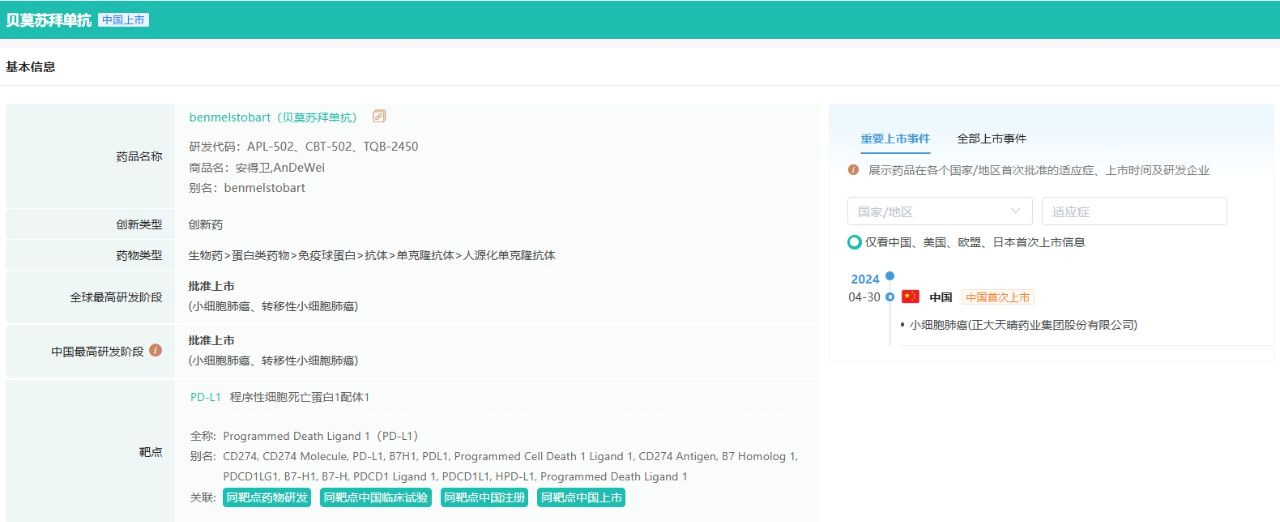This screenshot has width=1280, height=522.
Task: Click the 创新药 value text
Action: point(206,224)
